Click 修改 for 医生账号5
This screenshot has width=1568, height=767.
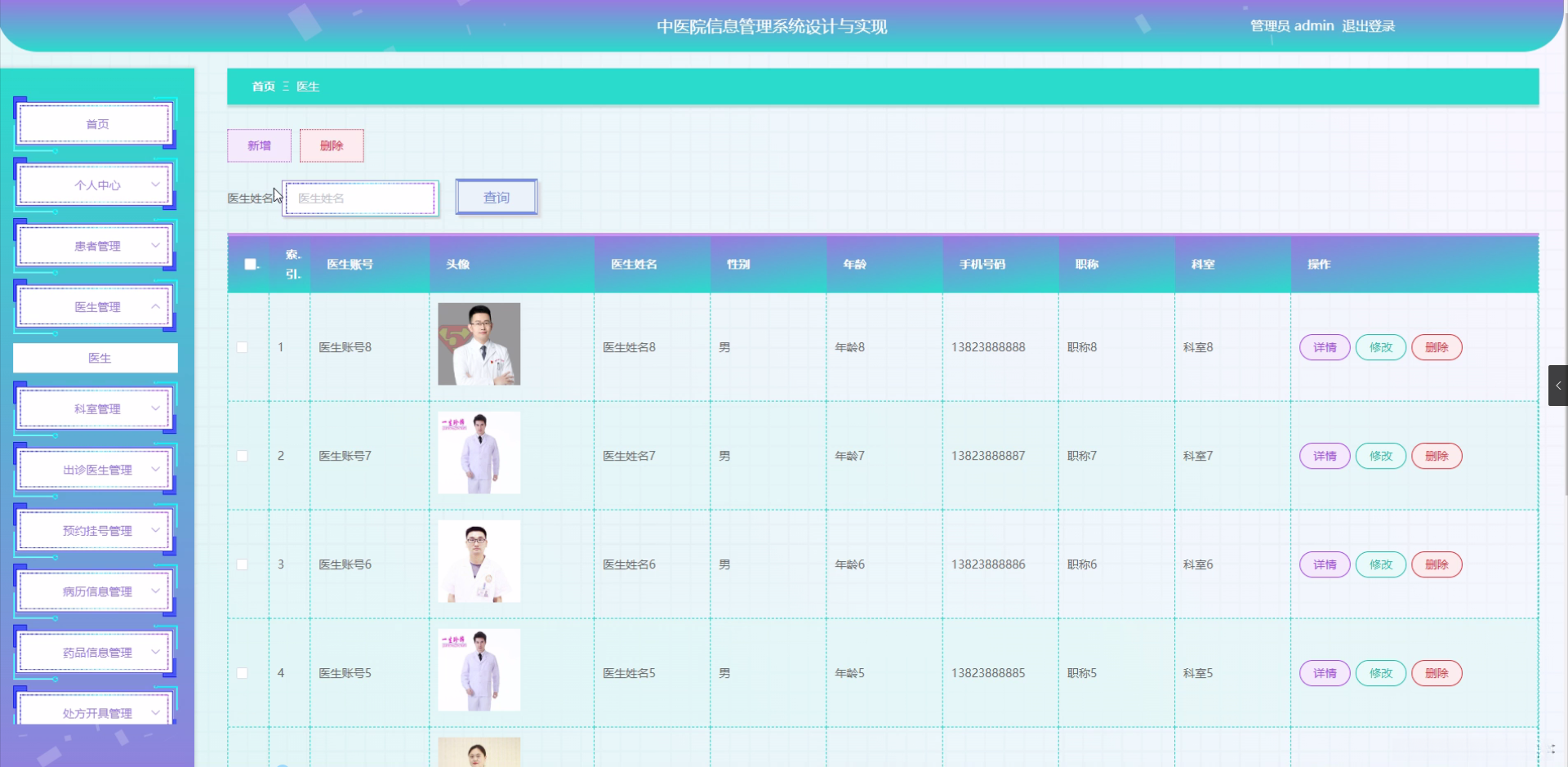pyautogui.click(x=1381, y=673)
